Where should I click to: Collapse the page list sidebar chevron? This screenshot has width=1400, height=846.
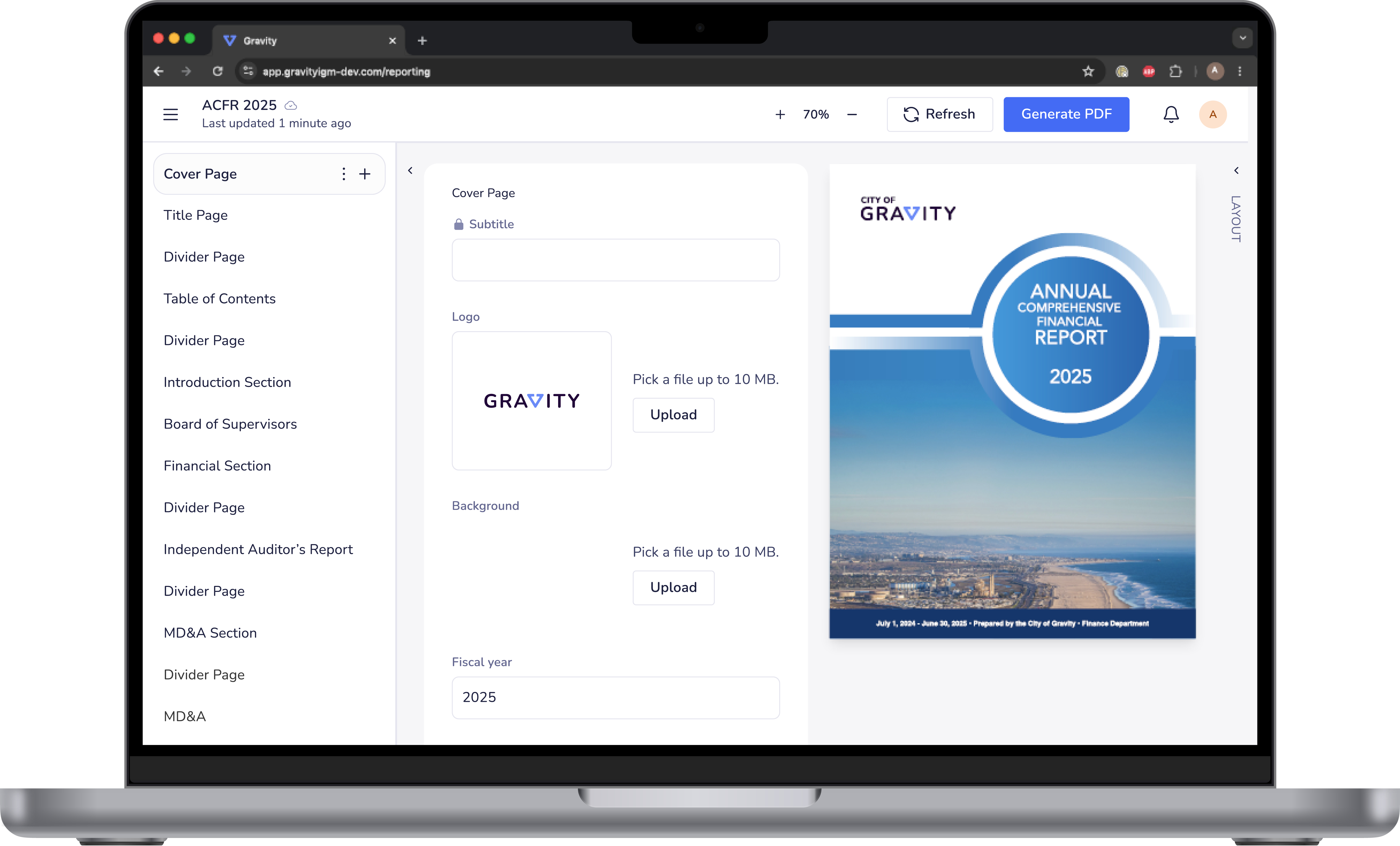[410, 170]
